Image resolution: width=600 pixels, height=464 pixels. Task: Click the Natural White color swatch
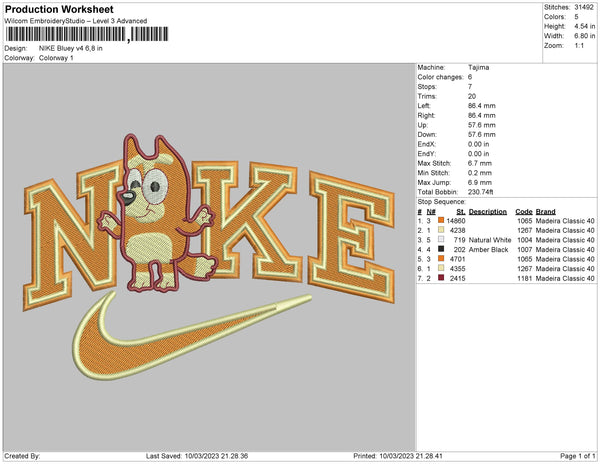pos(441,239)
